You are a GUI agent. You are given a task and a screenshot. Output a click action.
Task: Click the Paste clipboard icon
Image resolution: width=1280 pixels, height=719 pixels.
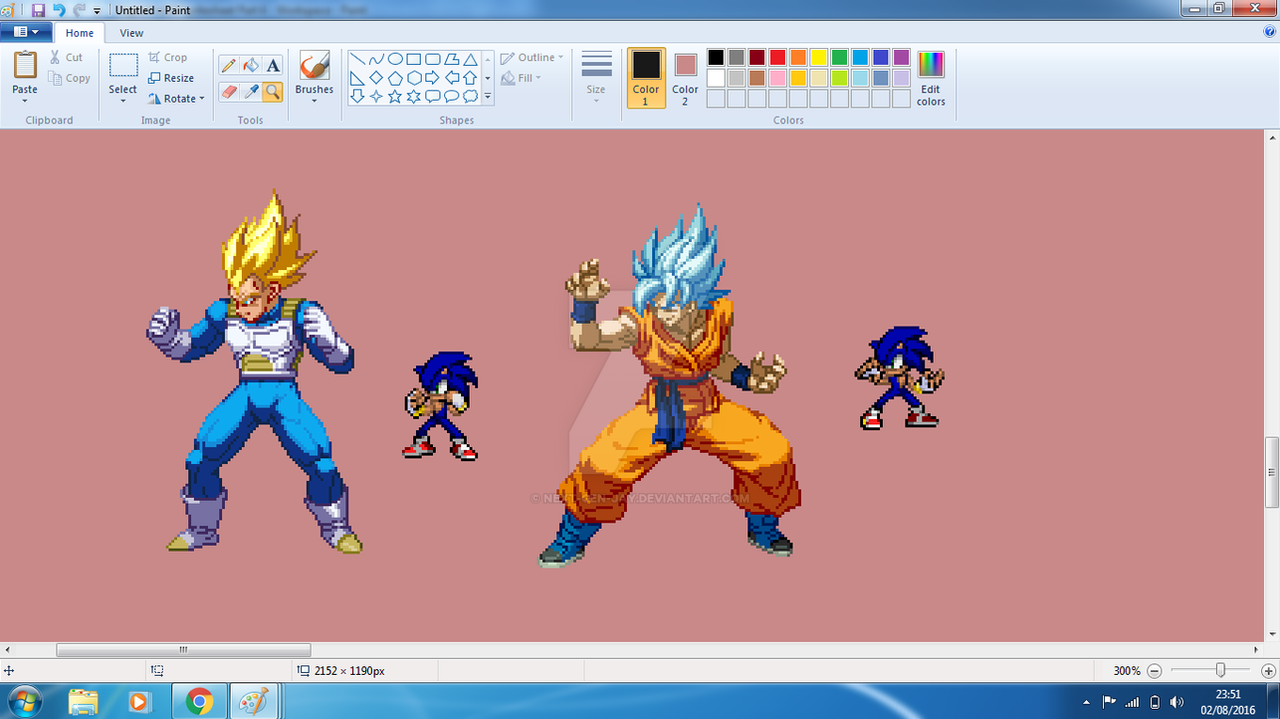pyautogui.click(x=25, y=66)
